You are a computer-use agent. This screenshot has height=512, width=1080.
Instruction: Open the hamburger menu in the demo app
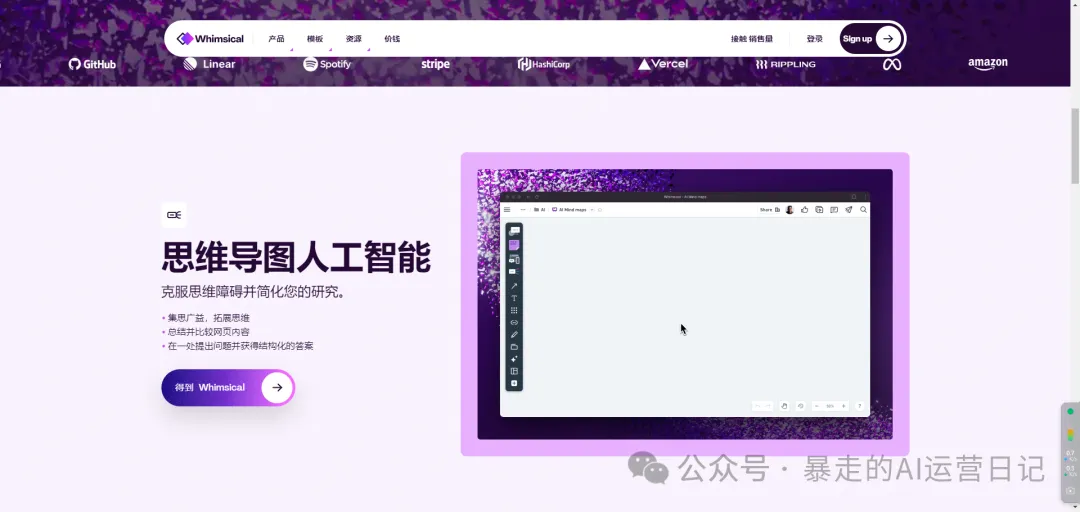[x=507, y=209]
